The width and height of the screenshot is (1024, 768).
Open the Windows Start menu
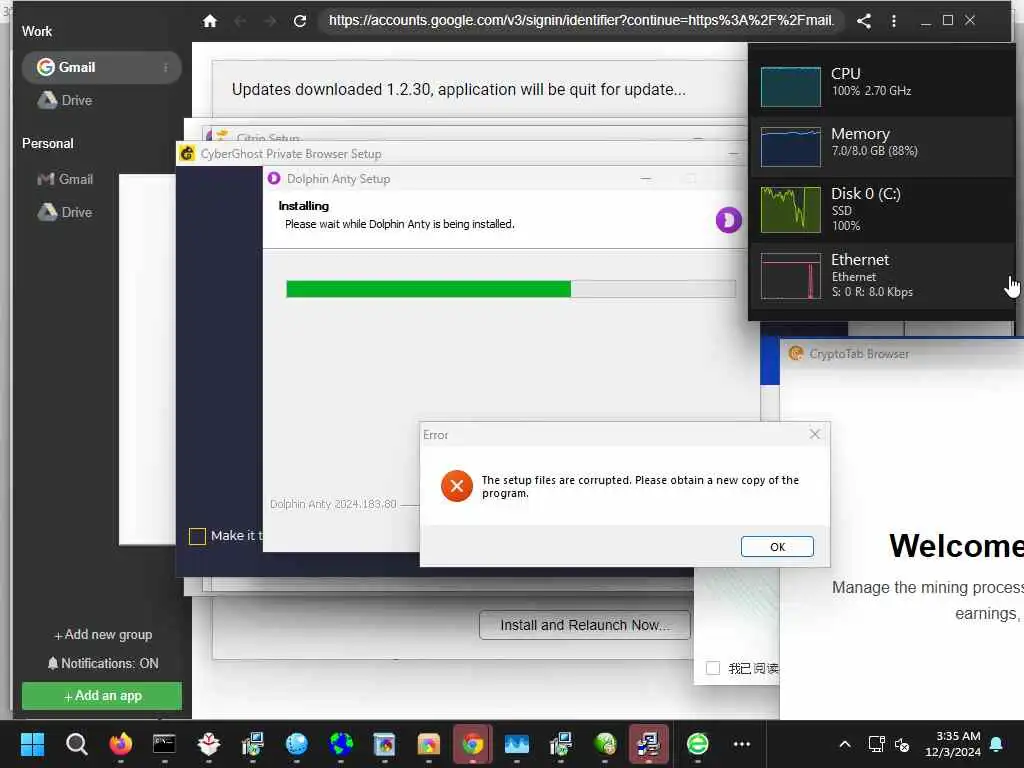pyautogui.click(x=33, y=744)
